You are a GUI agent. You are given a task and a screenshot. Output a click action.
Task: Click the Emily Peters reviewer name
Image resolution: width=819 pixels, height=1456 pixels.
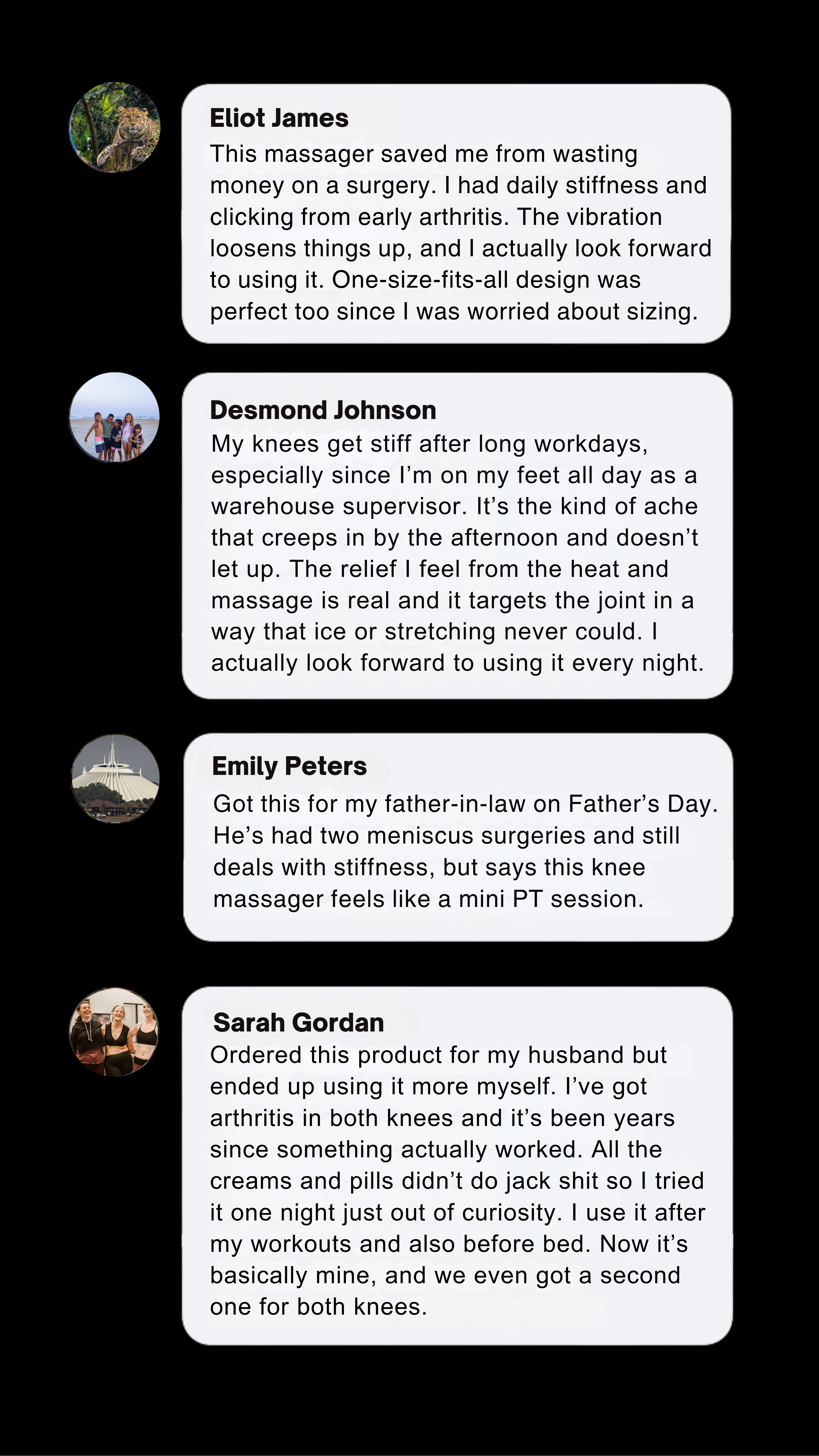289,767
